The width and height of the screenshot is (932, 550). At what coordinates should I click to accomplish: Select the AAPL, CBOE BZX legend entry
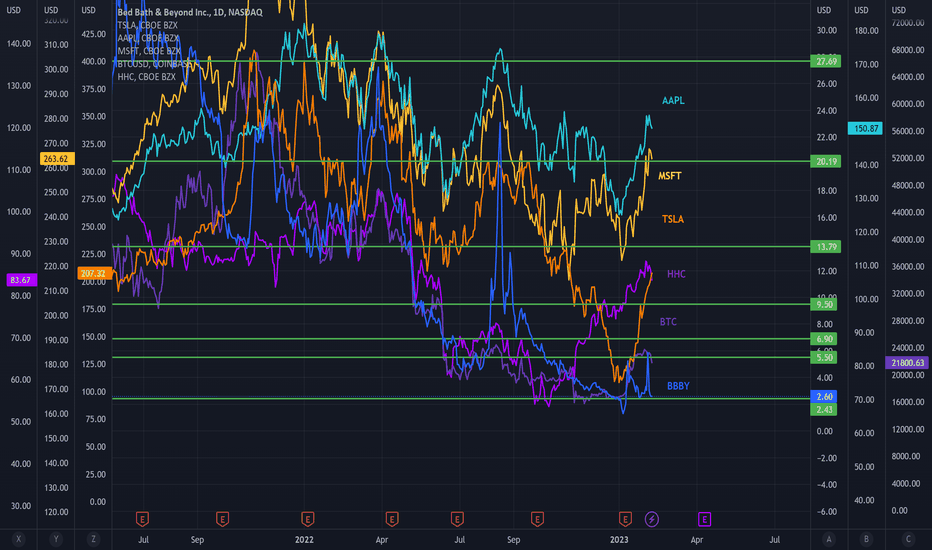tap(148, 38)
